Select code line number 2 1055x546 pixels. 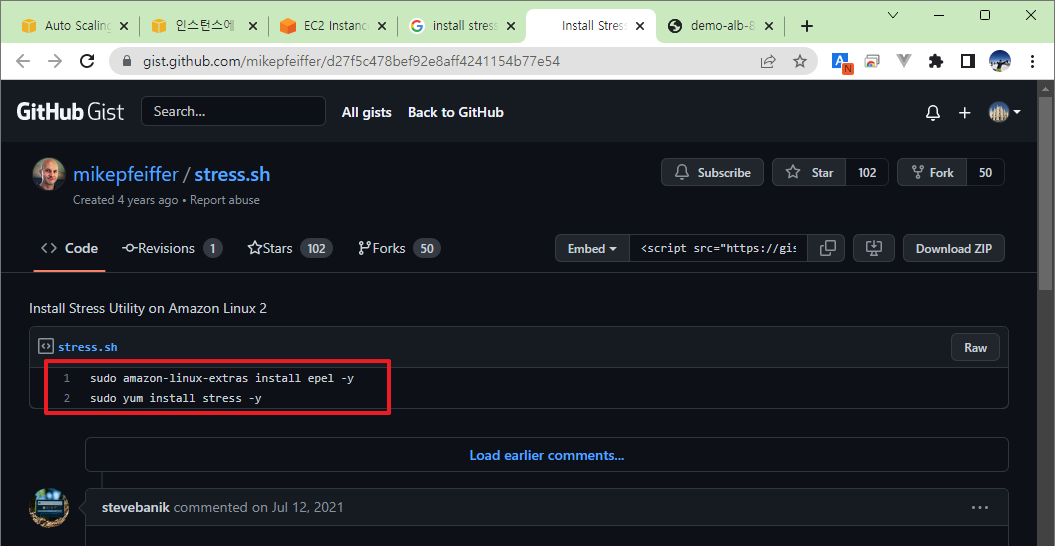coord(67,399)
